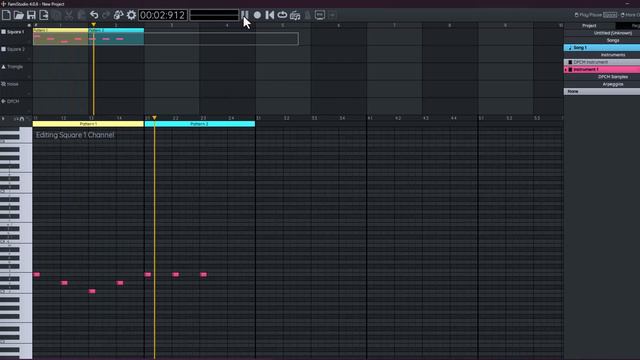
Task: Toggle the loop mode icon
Action: (282, 15)
